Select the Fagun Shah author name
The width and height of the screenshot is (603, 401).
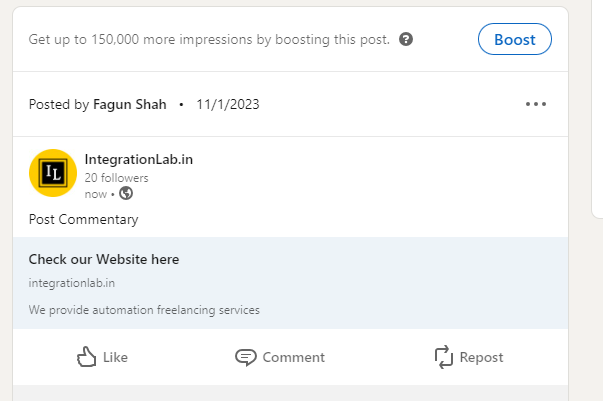(x=130, y=104)
